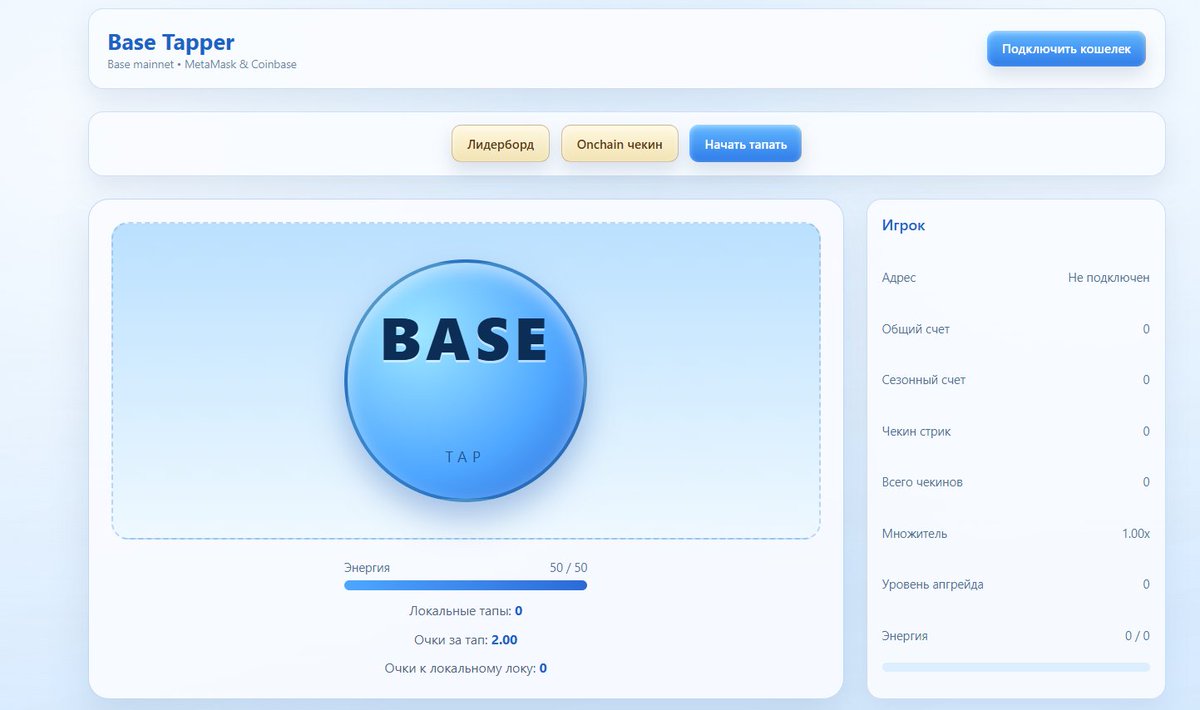Click the Адрес label

899,278
